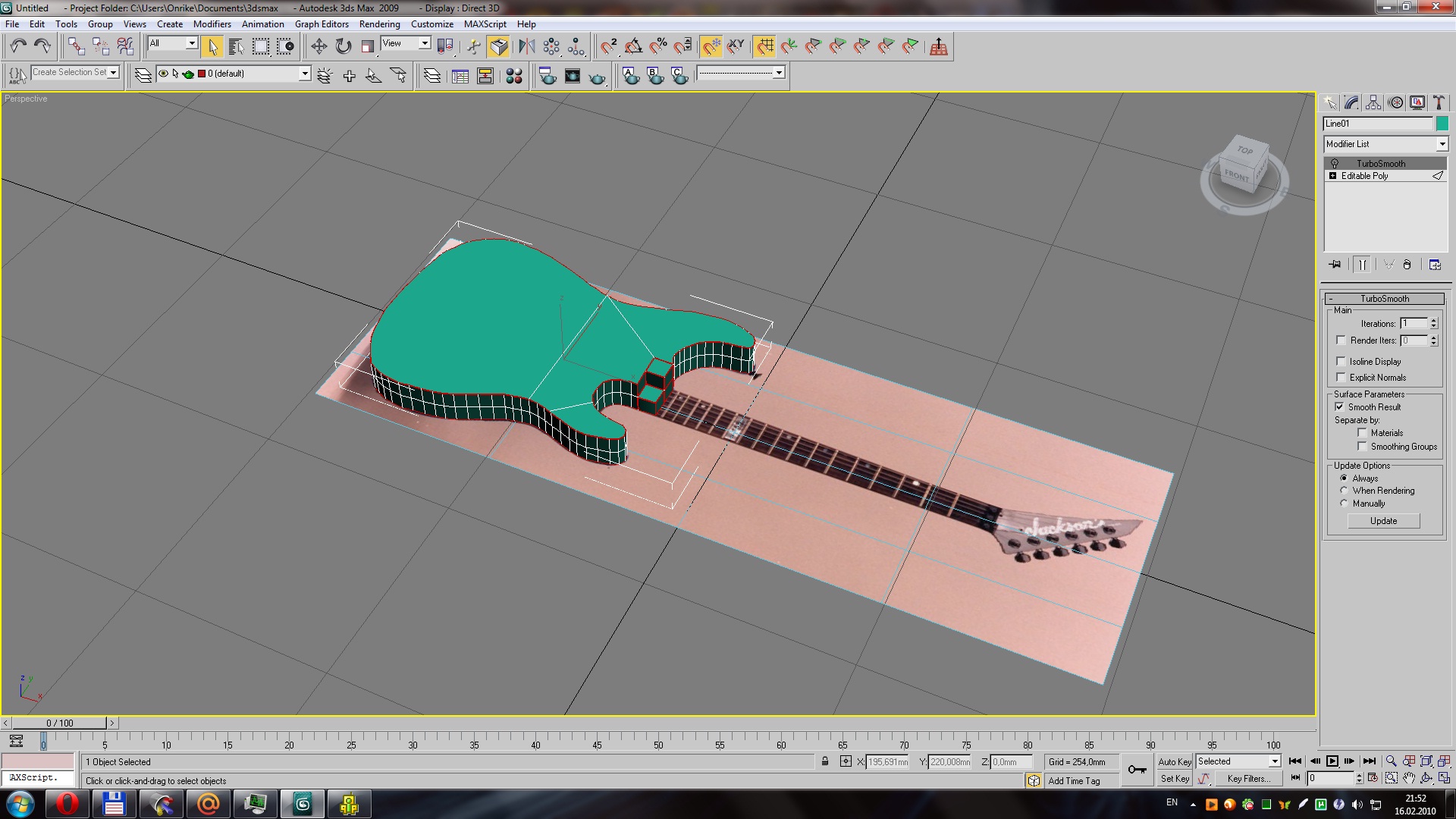
Task: Select the Manually update radio option
Action: (x=1344, y=504)
